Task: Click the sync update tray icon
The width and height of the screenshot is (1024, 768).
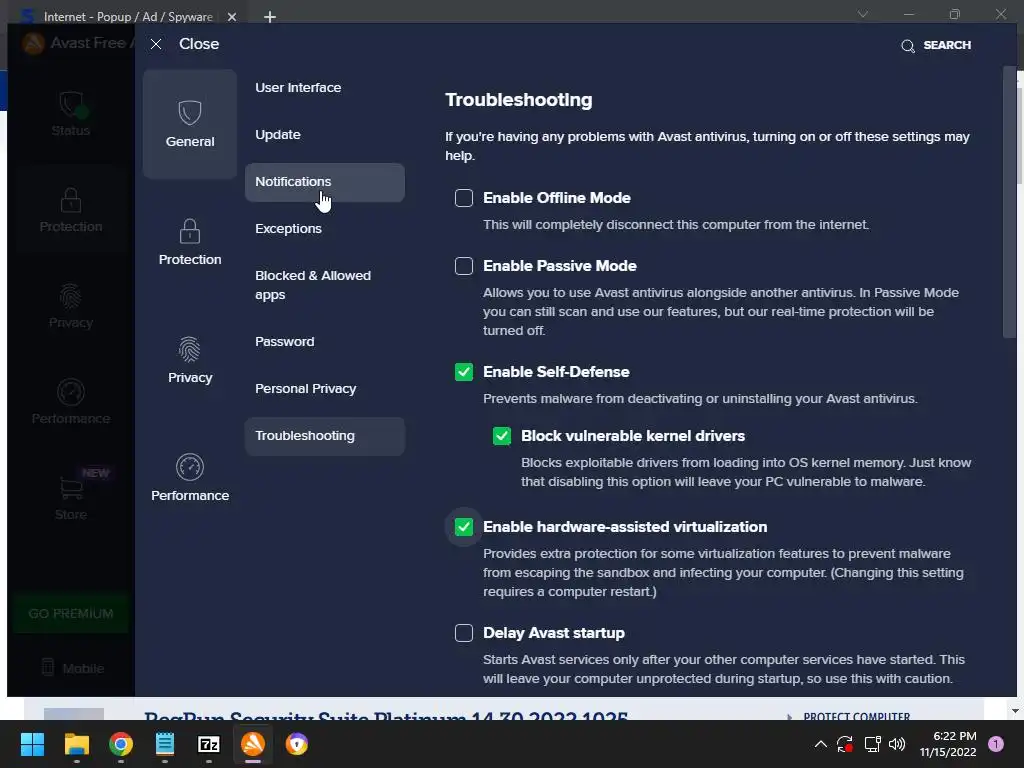Action: tap(844, 744)
